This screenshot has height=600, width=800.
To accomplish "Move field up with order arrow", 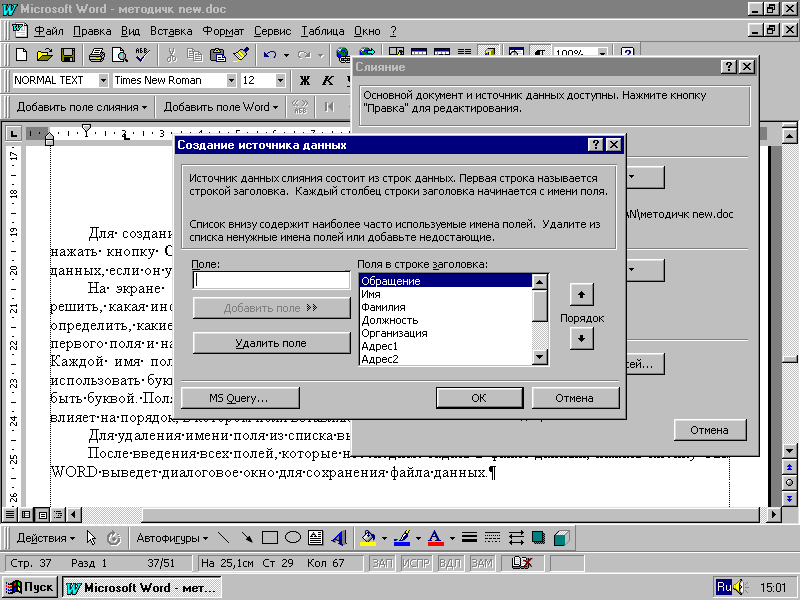I will (581, 294).
